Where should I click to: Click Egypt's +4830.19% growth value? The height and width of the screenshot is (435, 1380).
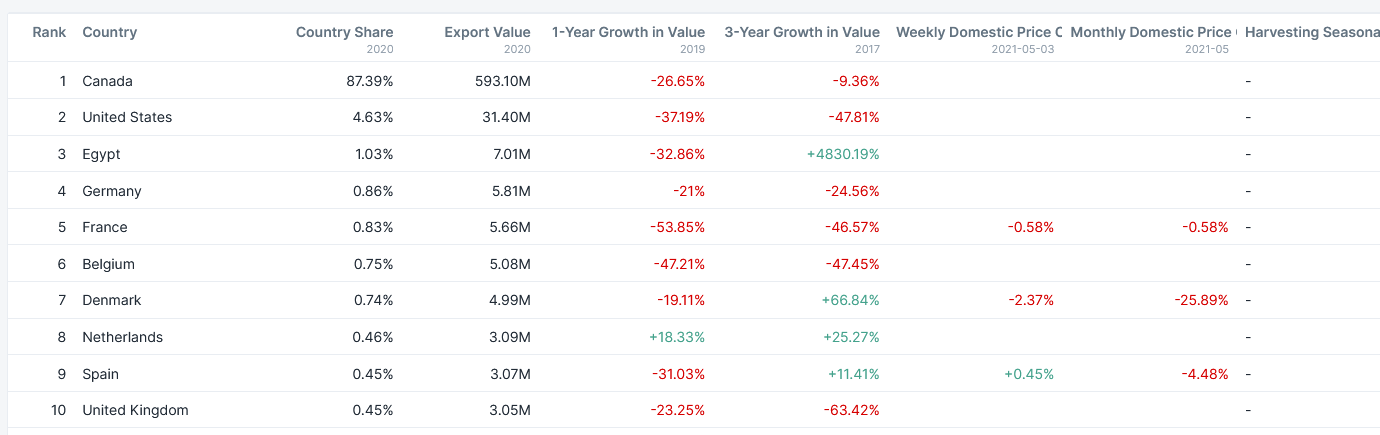[843, 154]
